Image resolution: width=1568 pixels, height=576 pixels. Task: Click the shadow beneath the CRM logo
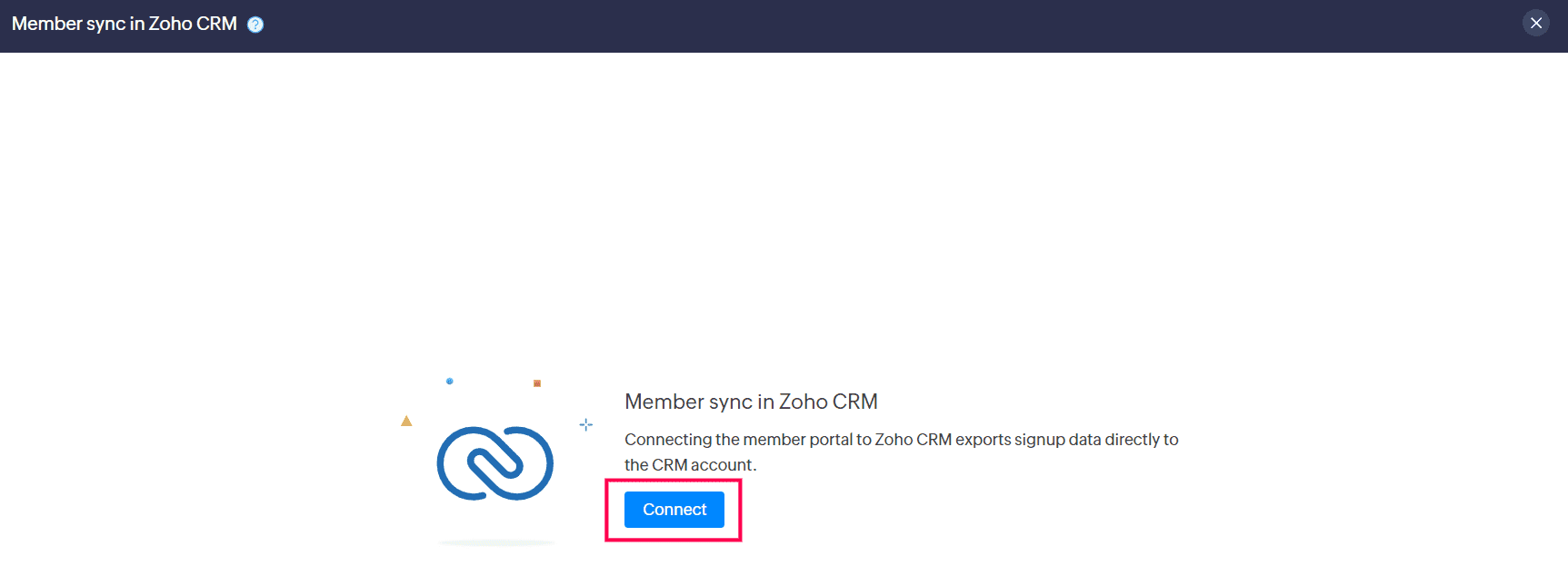coord(496,542)
